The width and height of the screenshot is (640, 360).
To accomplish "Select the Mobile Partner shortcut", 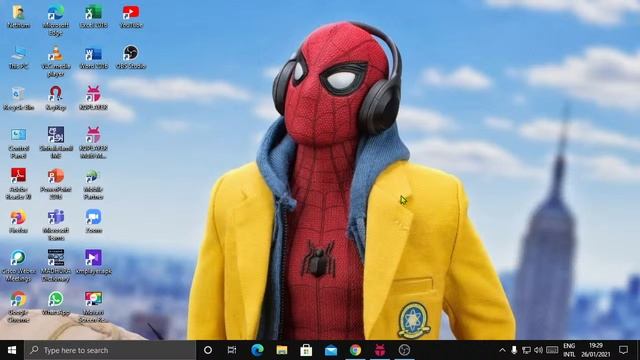I will pos(93,184).
